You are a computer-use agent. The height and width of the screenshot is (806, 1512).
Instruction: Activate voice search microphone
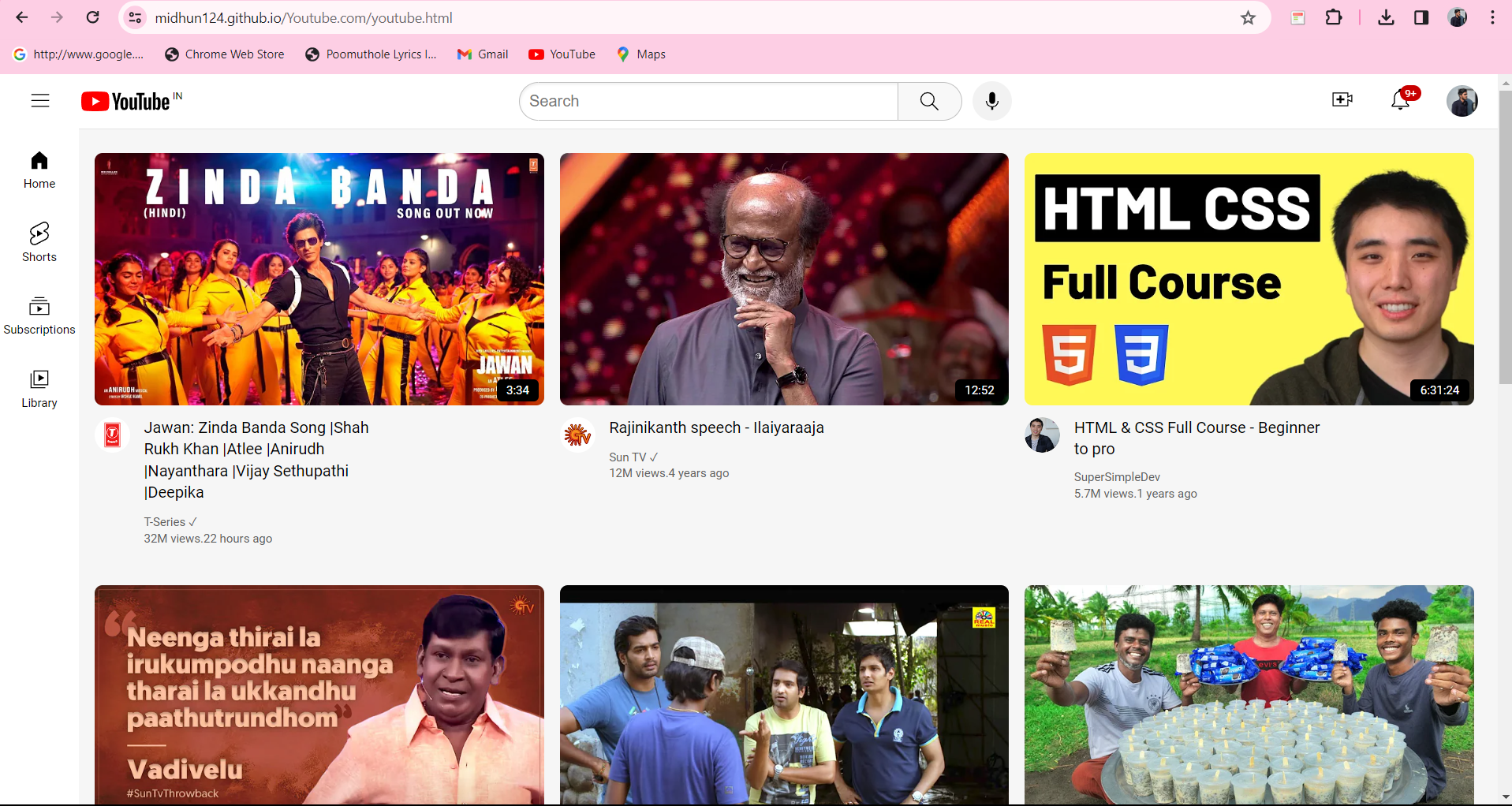coord(992,101)
